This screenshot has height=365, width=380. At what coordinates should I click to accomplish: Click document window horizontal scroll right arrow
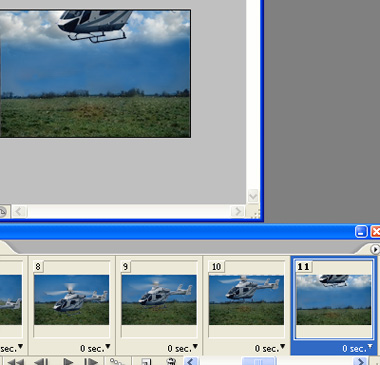click(x=238, y=211)
